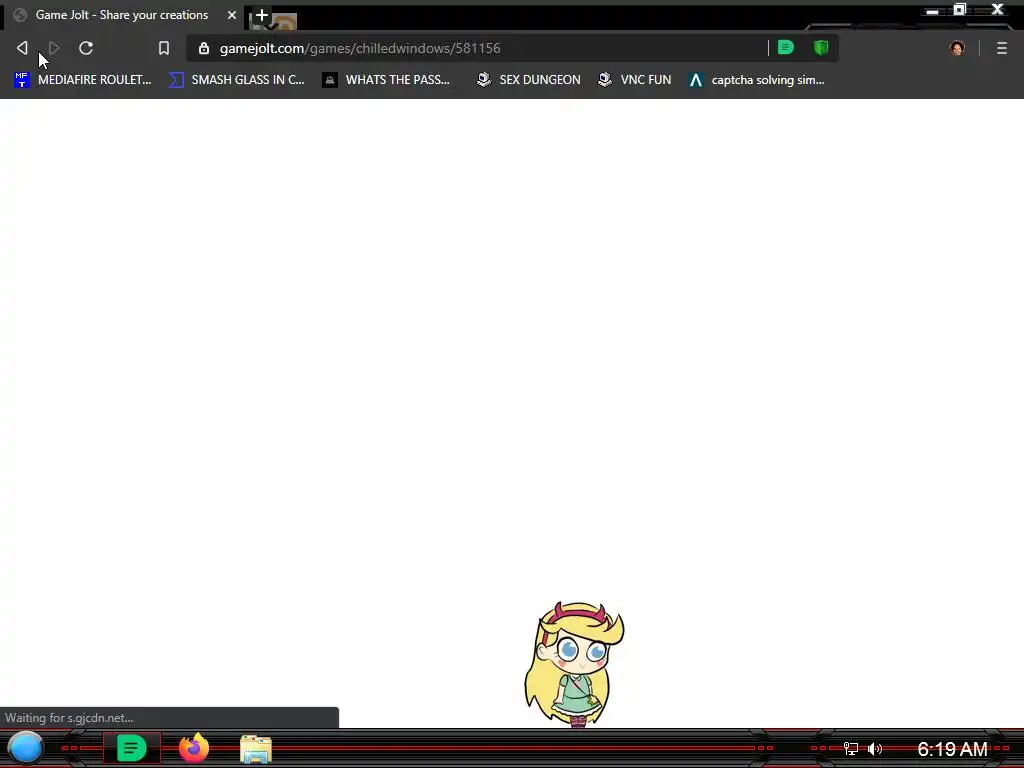This screenshot has height=768, width=1024.
Task: Open the SMASH GLASS IN C... bookmark
Action: point(236,80)
